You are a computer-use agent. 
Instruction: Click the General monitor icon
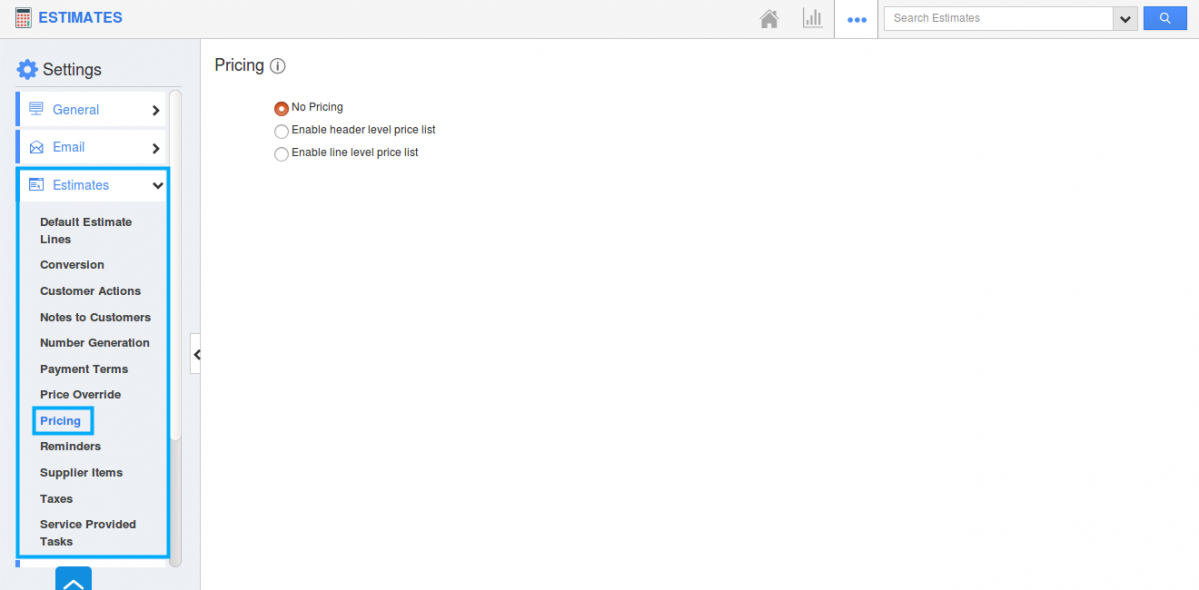(37, 109)
